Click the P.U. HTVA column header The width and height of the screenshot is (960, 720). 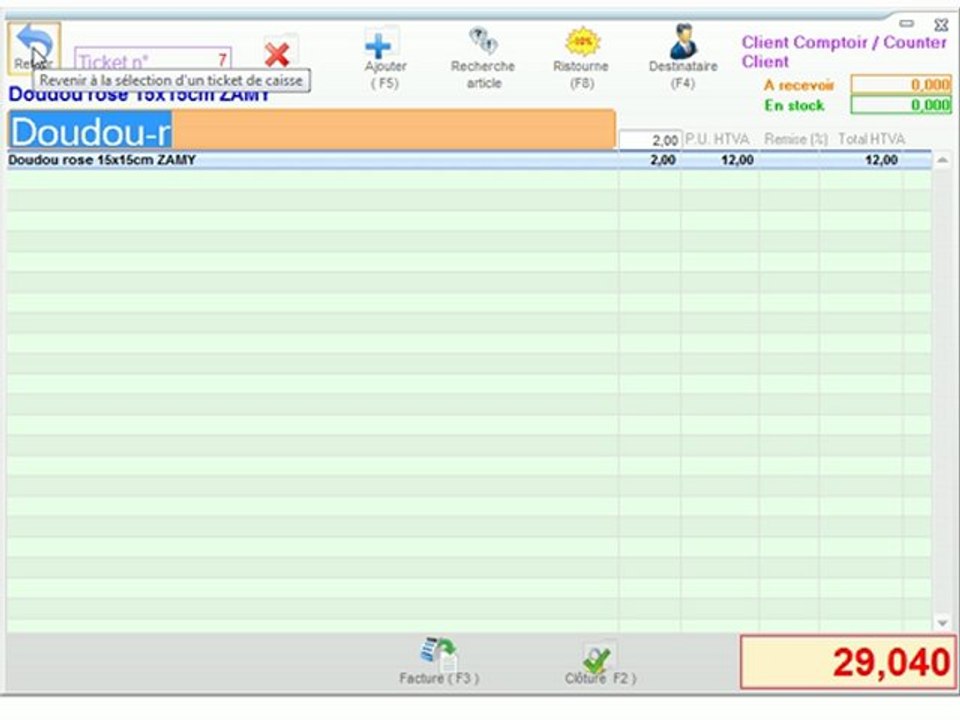[717, 140]
